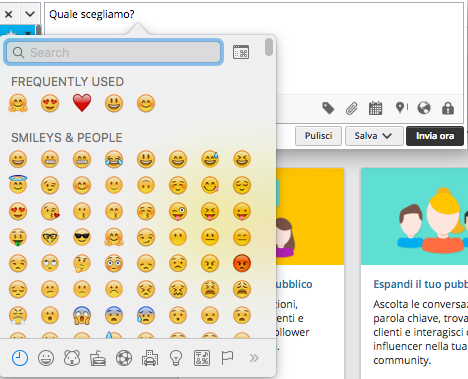This screenshot has height=379, width=468.
Task: Insert the thinking face emoji
Action: pyautogui.click(x=82, y=263)
